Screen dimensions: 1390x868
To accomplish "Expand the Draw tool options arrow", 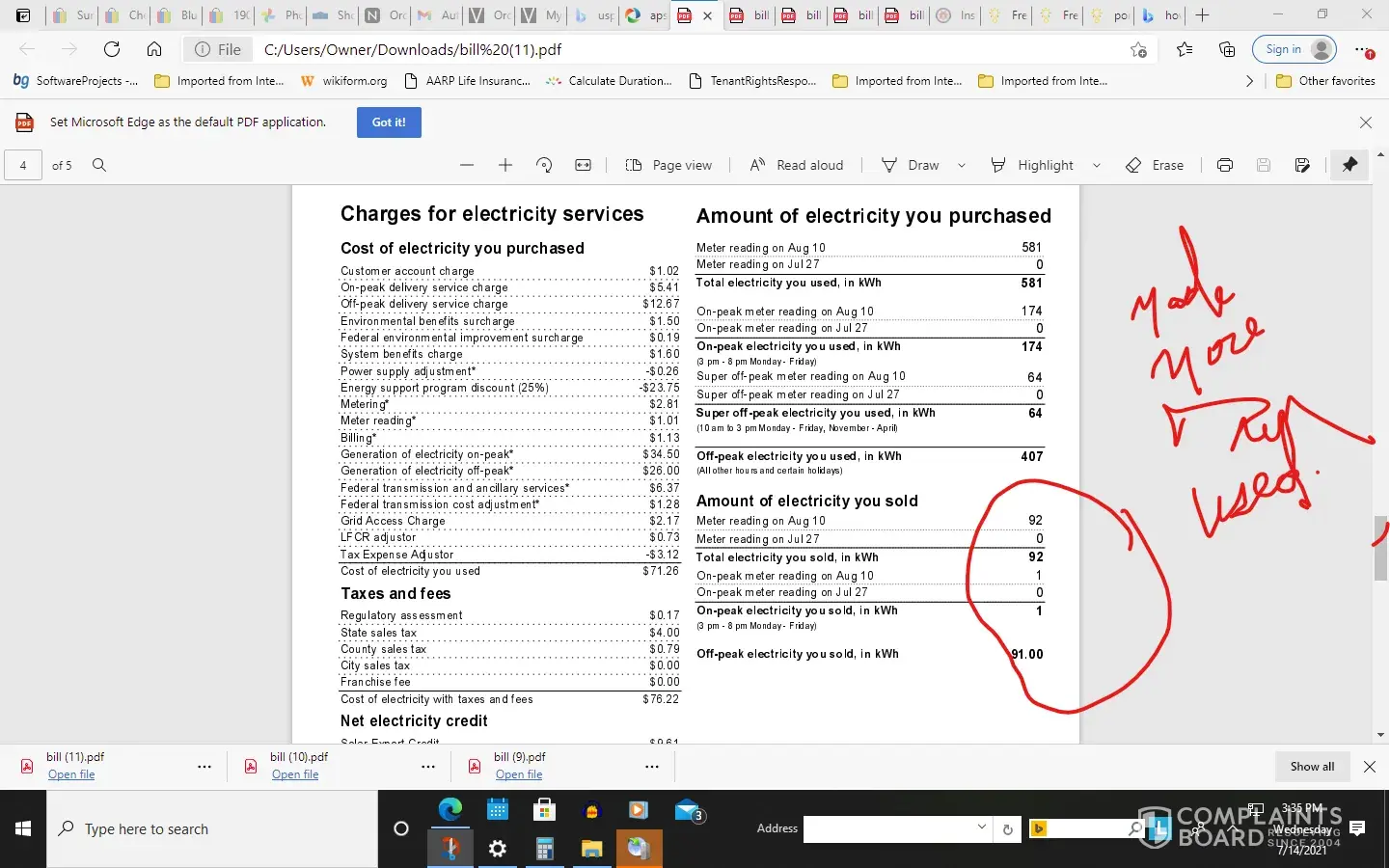I will [x=962, y=165].
